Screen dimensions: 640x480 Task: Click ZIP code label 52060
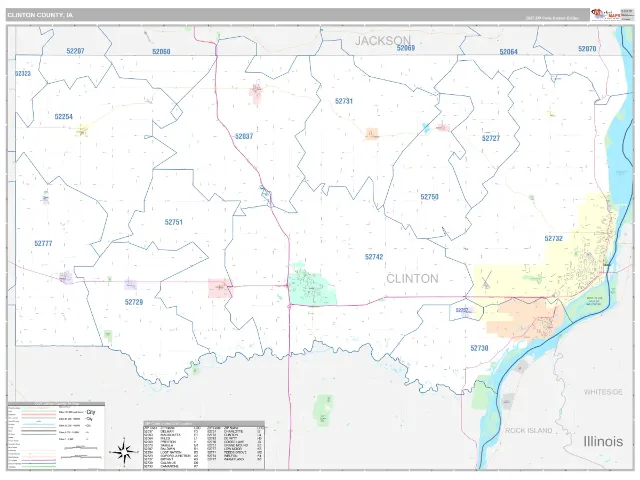[x=161, y=52]
